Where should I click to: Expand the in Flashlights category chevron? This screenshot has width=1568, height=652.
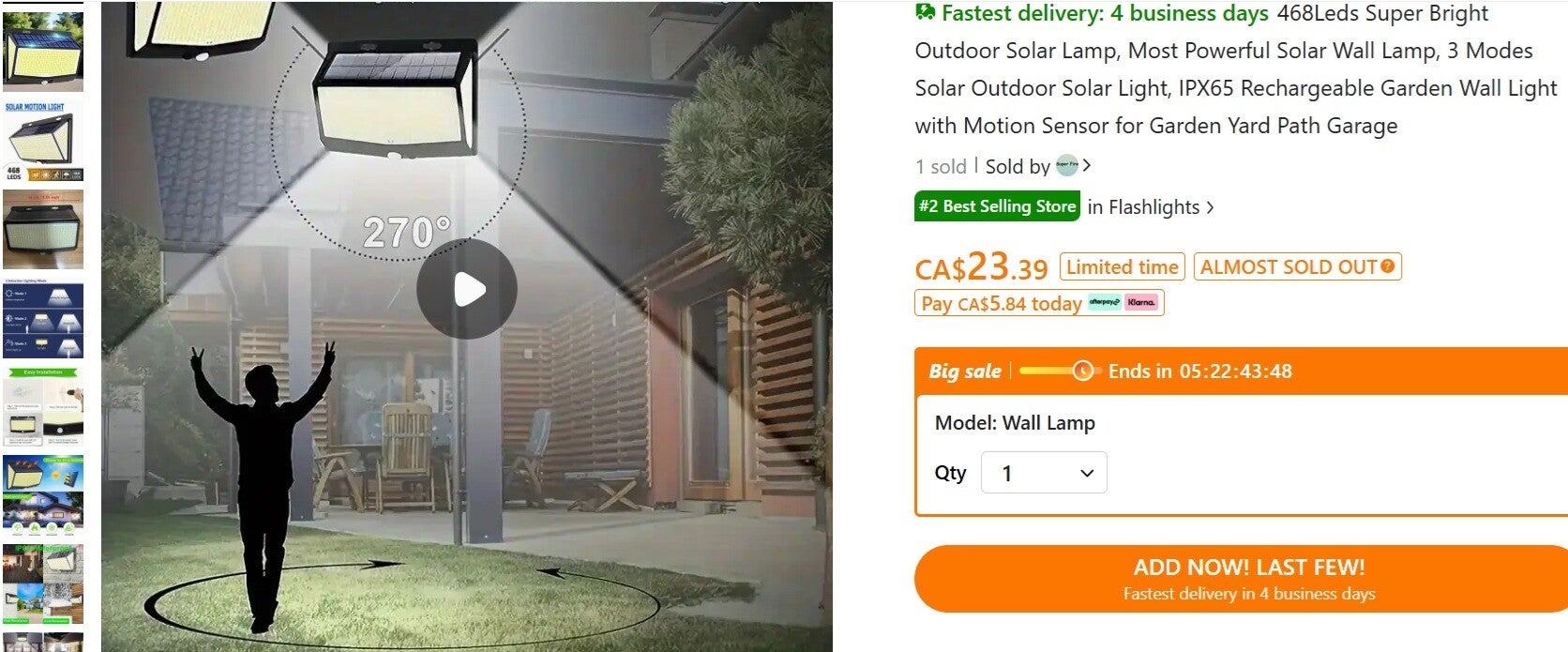tap(1211, 207)
